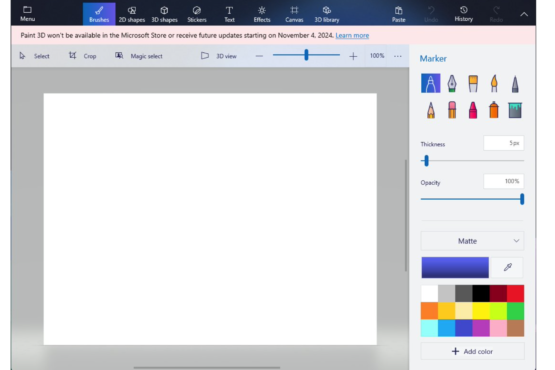Click the Redo button

[x=496, y=14]
